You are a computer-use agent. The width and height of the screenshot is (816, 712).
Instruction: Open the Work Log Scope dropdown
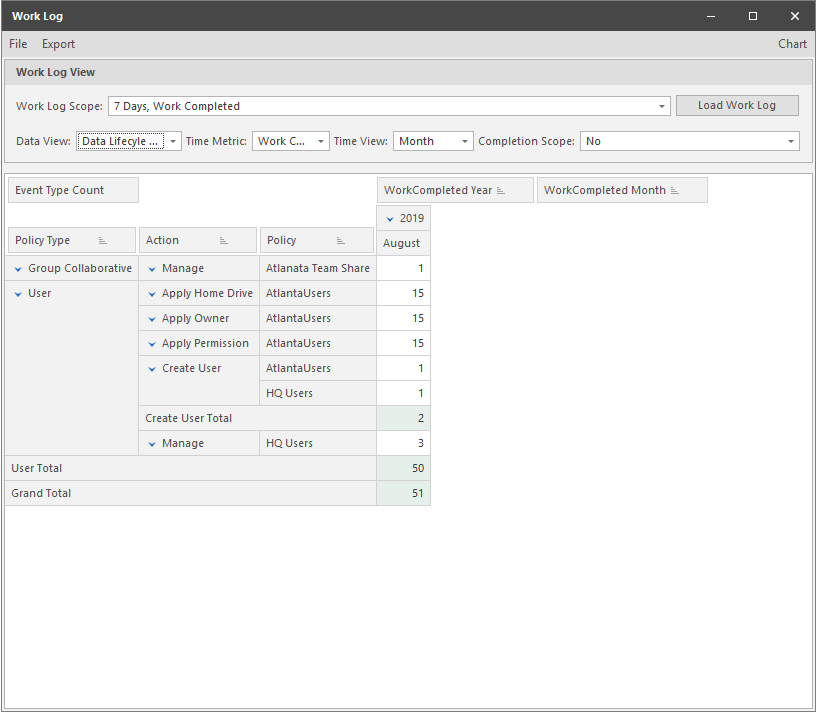661,106
